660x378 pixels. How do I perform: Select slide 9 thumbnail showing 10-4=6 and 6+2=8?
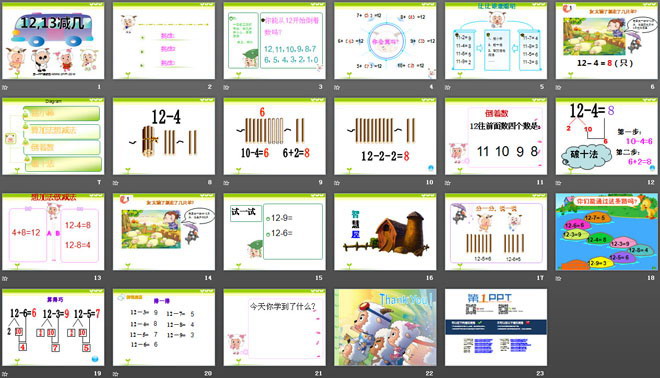coord(274,136)
